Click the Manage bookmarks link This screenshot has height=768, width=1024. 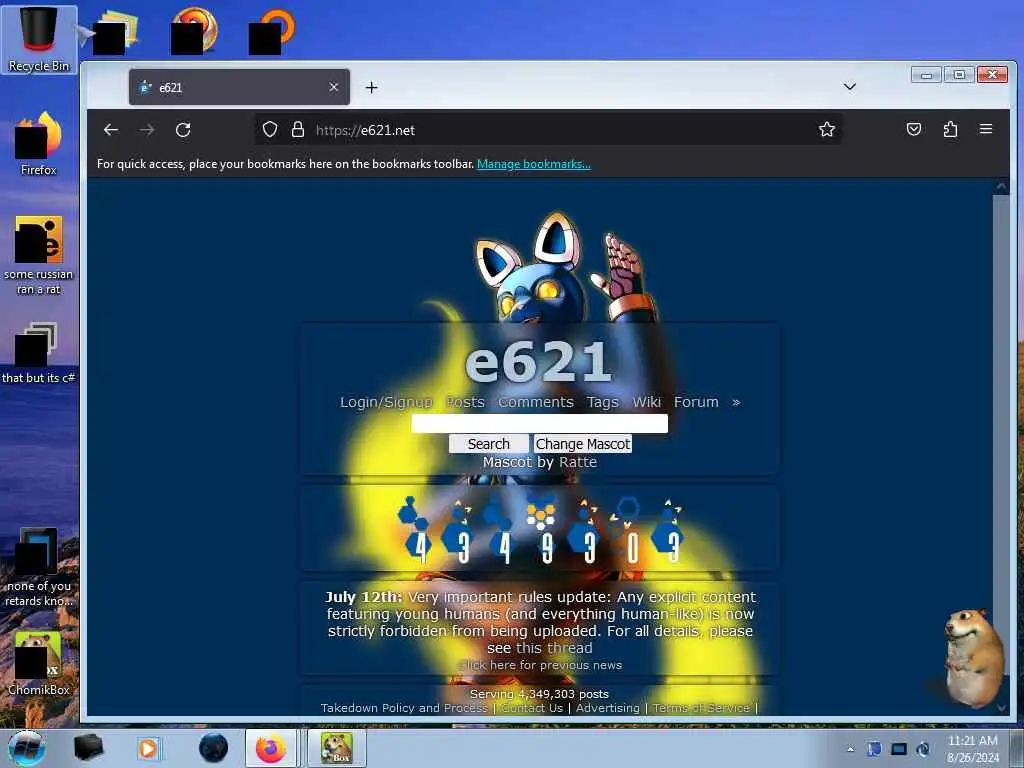pos(534,164)
